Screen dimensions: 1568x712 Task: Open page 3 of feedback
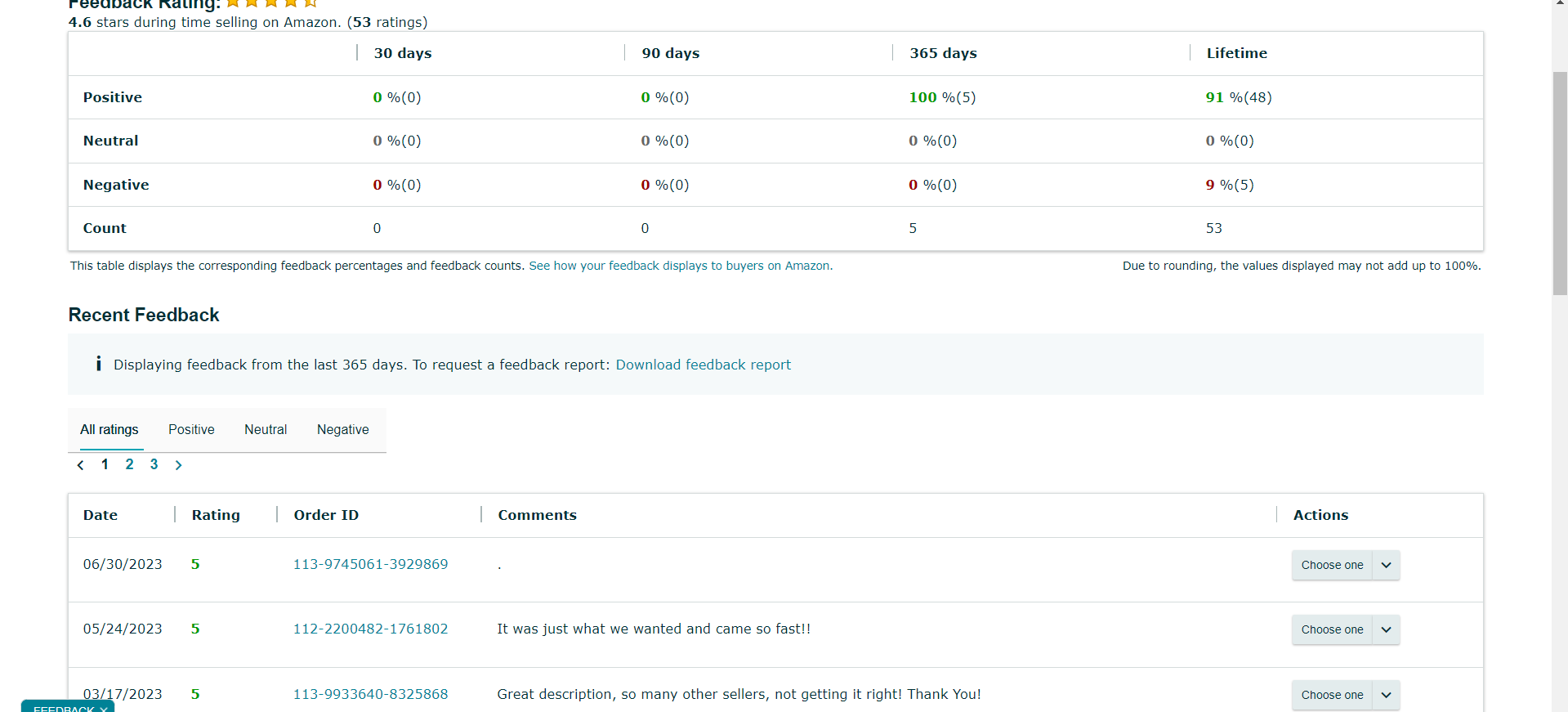[154, 464]
